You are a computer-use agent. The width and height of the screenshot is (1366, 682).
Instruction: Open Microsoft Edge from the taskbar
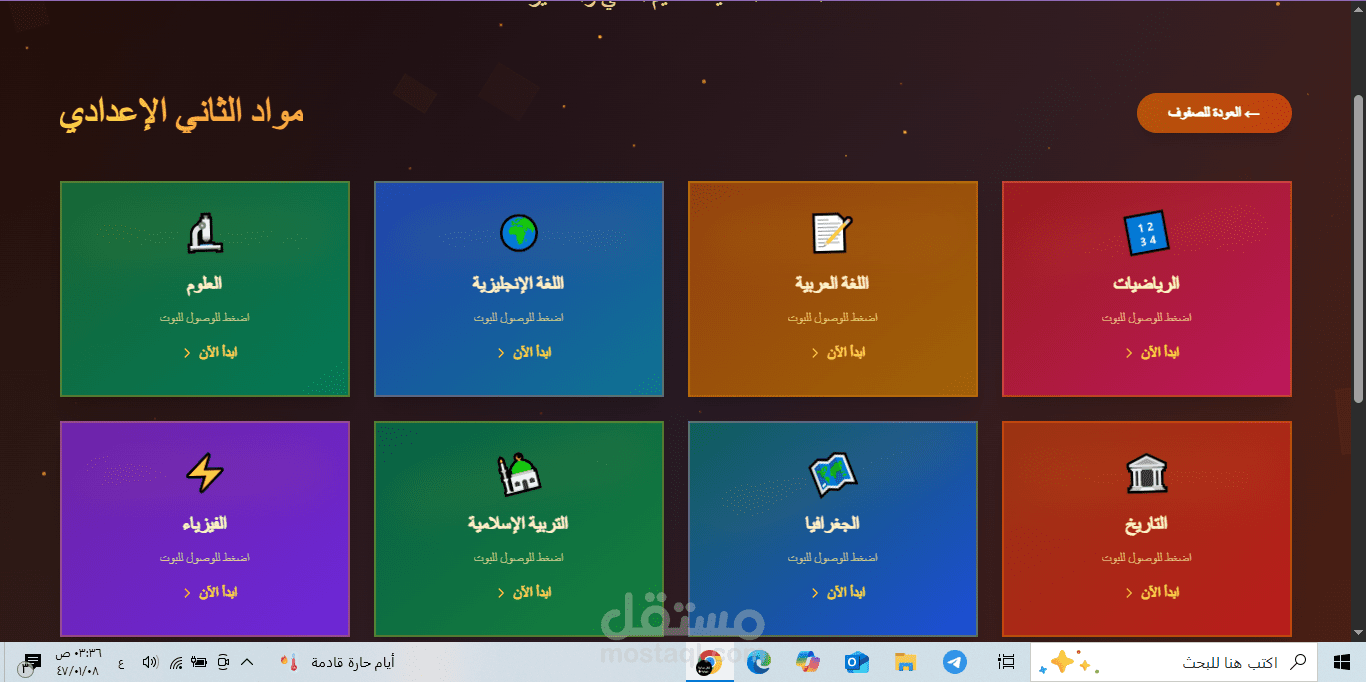tap(759, 662)
